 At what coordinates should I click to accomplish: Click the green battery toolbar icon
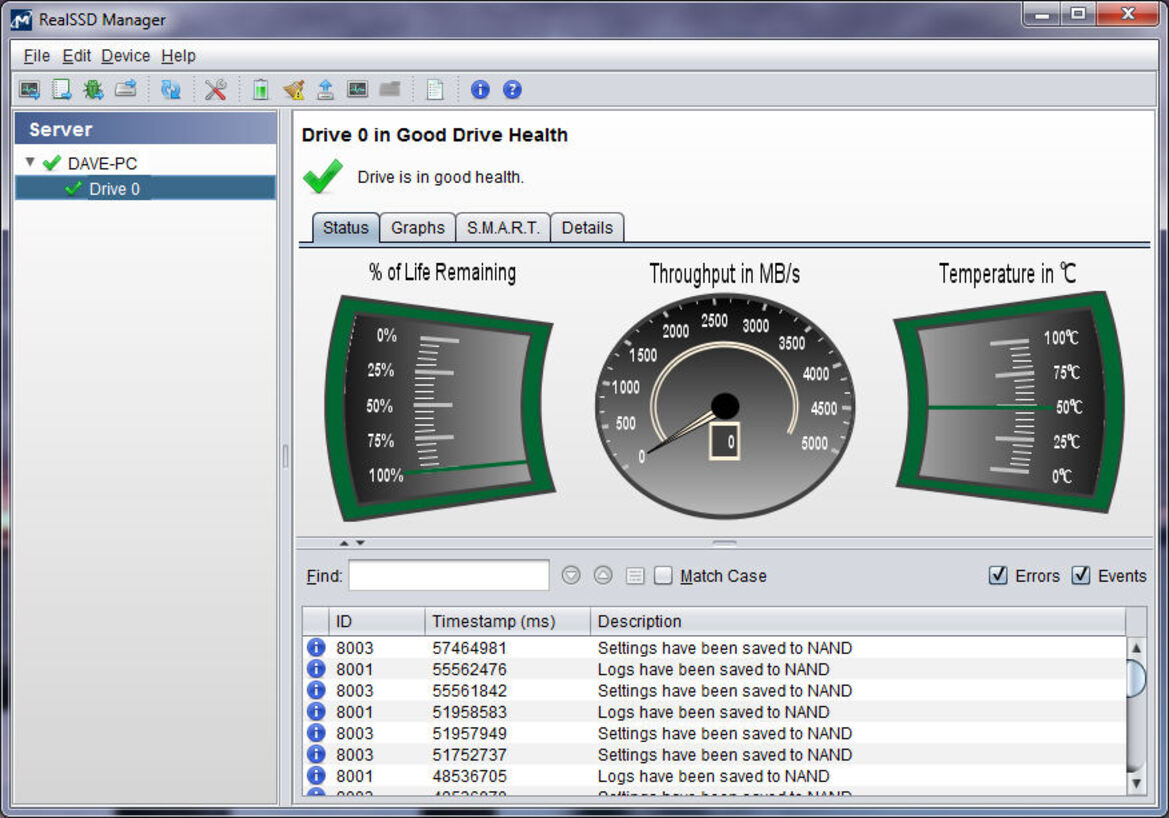click(x=260, y=90)
